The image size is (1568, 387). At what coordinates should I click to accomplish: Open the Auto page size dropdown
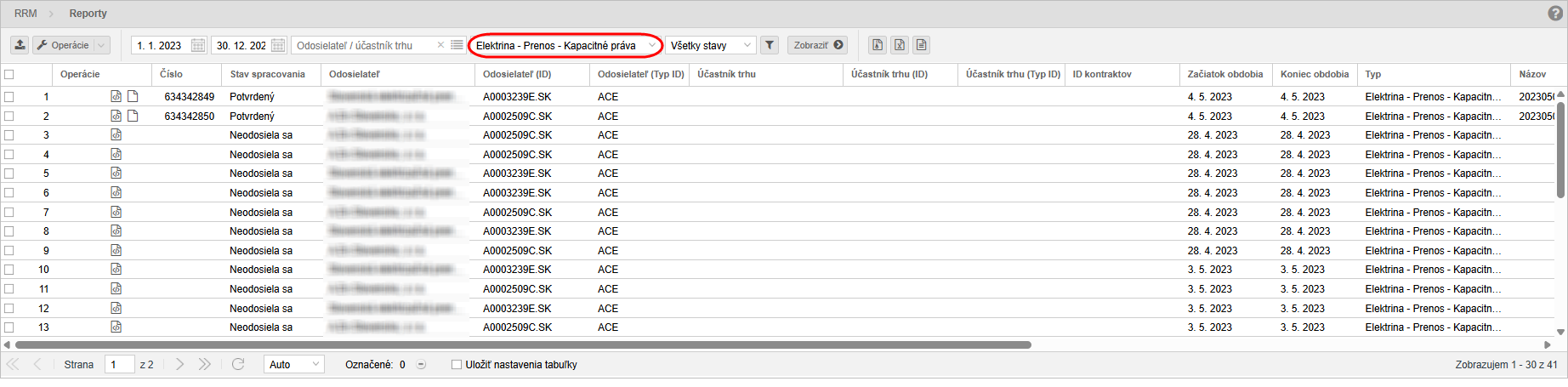pyautogui.click(x=315, y=364)
